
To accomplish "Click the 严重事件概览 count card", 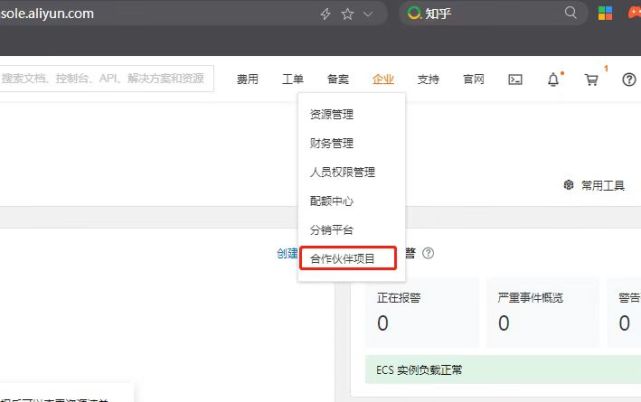I will pos(542,312).
